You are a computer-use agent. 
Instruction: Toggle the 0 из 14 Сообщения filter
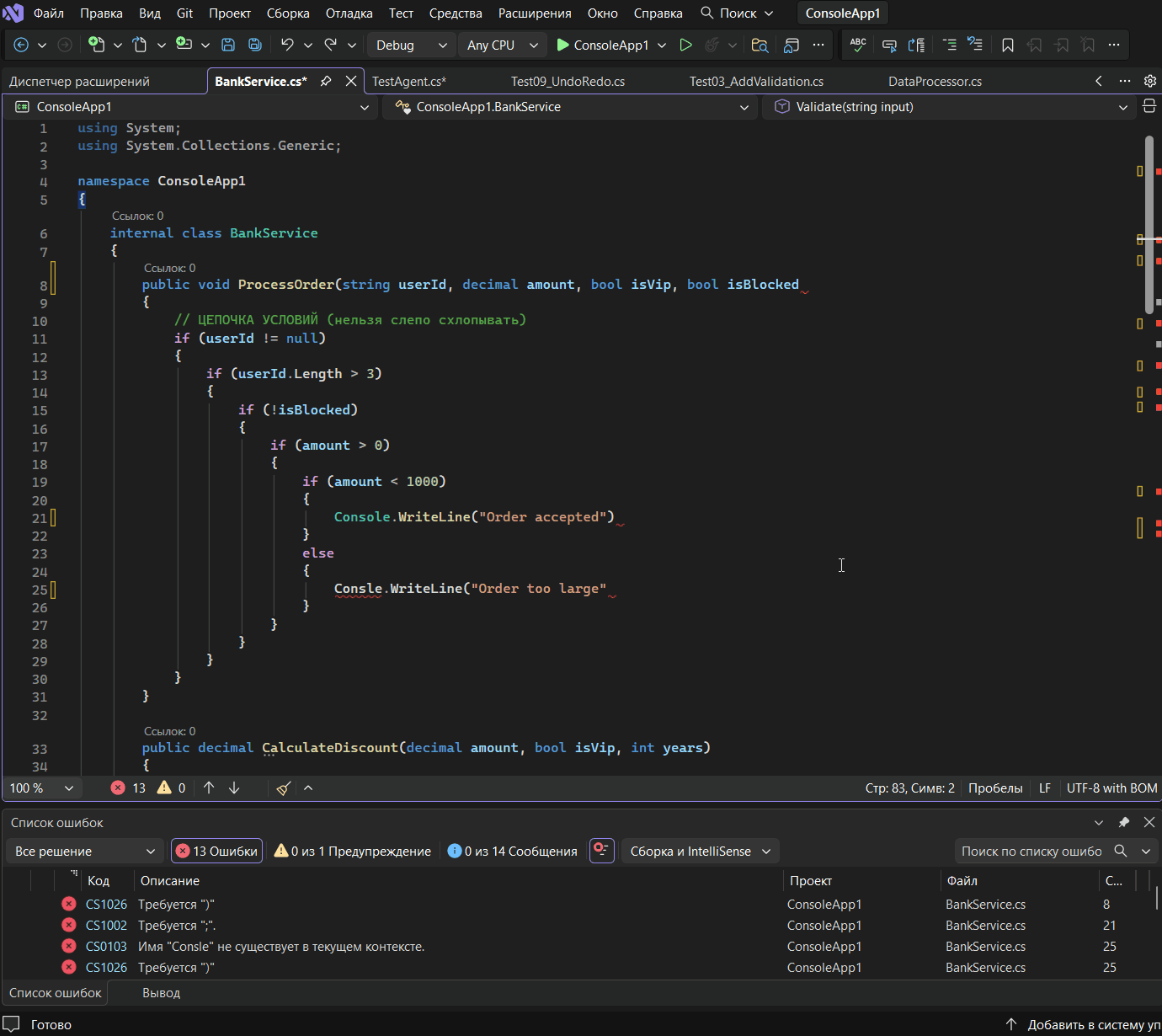pyautogui.click(x=513, y=851)
